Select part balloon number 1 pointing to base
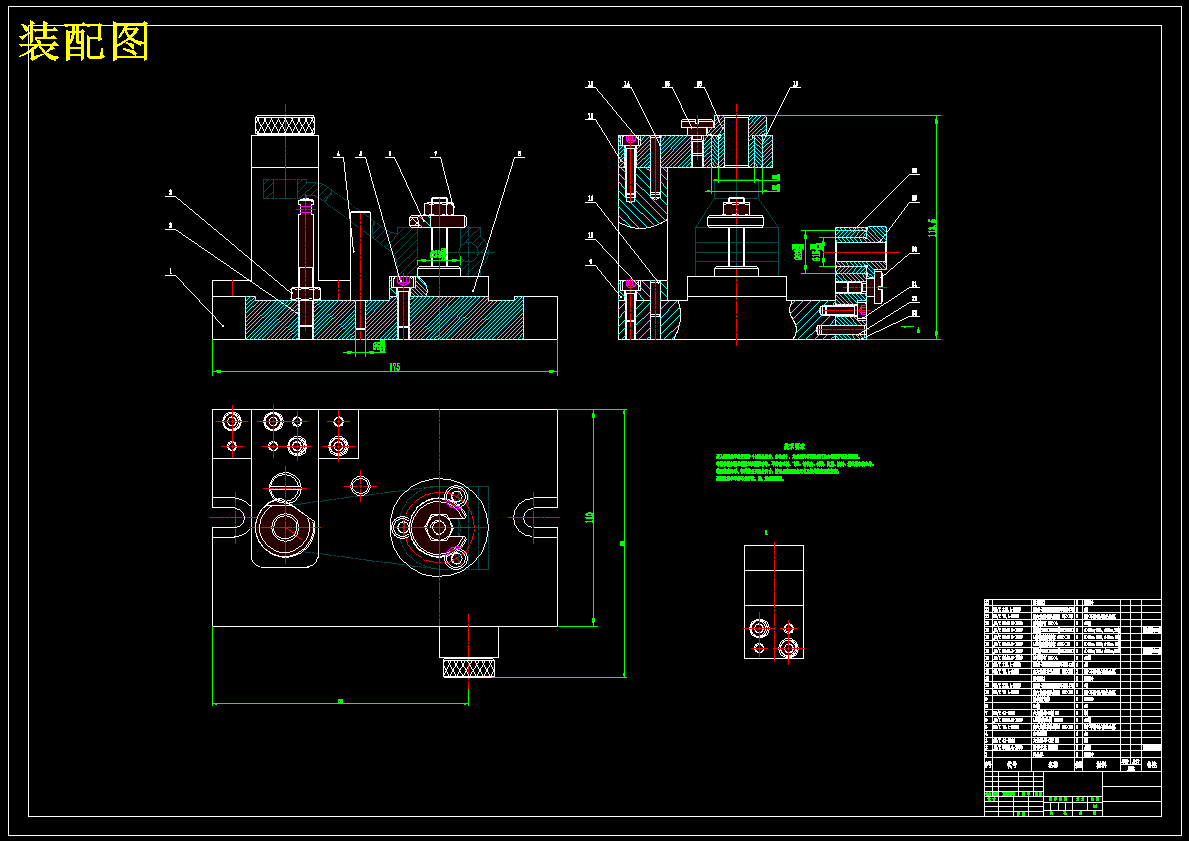The height and width of the screenshot is (841, 1189). click(173, 271)
